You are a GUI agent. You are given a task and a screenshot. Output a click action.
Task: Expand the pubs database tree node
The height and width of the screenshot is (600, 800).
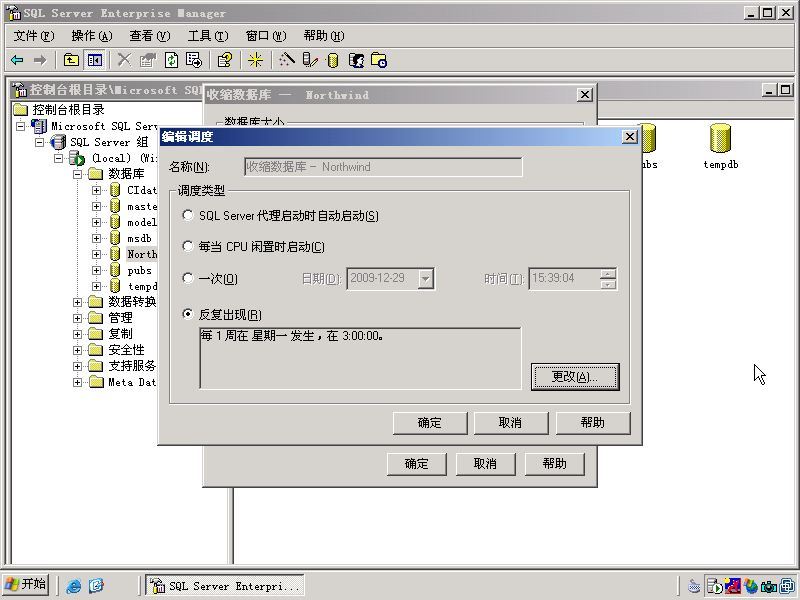(x=96, y=270)
